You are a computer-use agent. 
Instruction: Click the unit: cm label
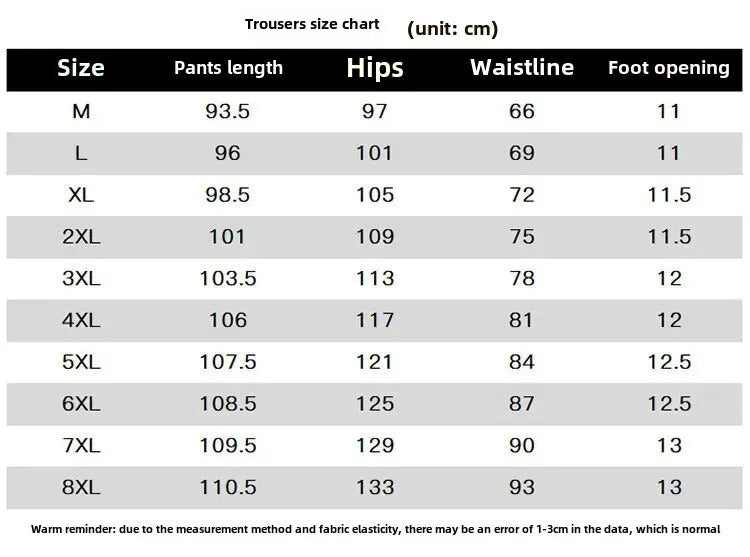[x=453, y=28]
